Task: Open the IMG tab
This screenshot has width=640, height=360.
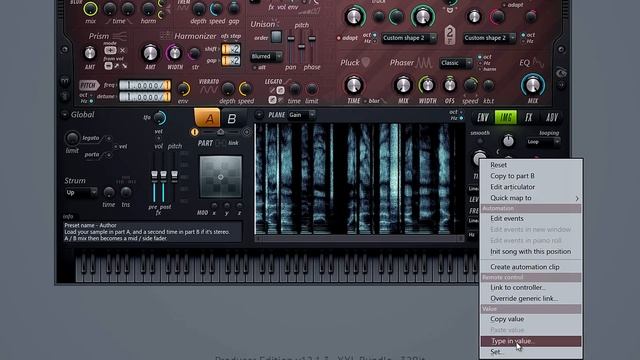Action: point(505,118)
